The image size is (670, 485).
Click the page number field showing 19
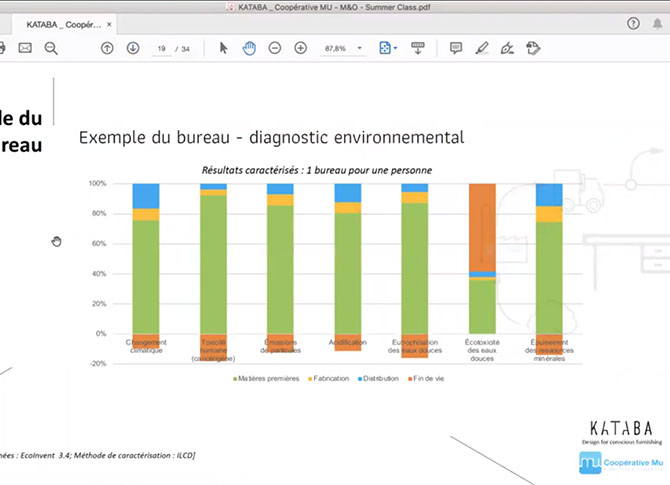pyautogui.click(x=161, y=48)
